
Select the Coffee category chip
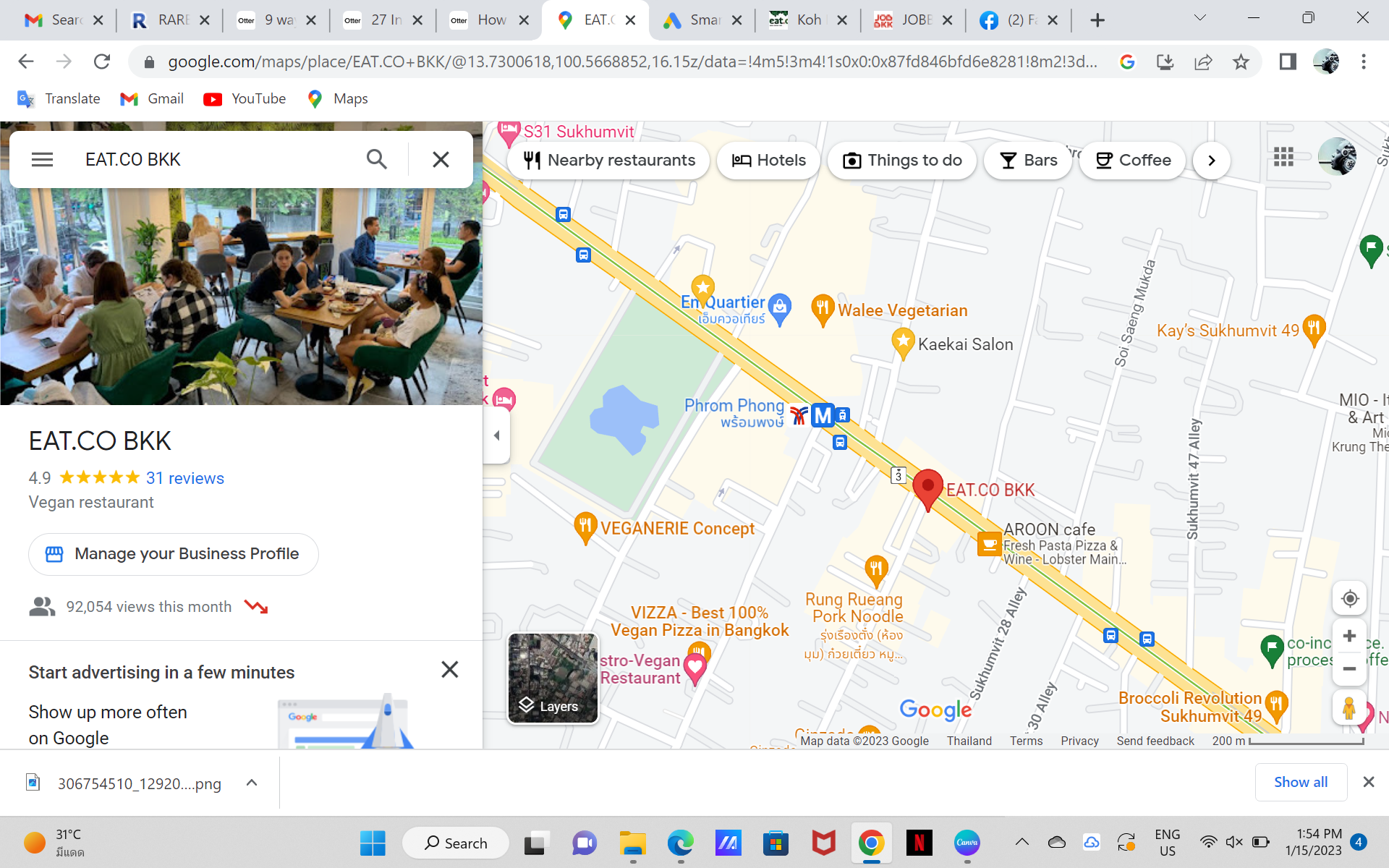point(1133,161)
